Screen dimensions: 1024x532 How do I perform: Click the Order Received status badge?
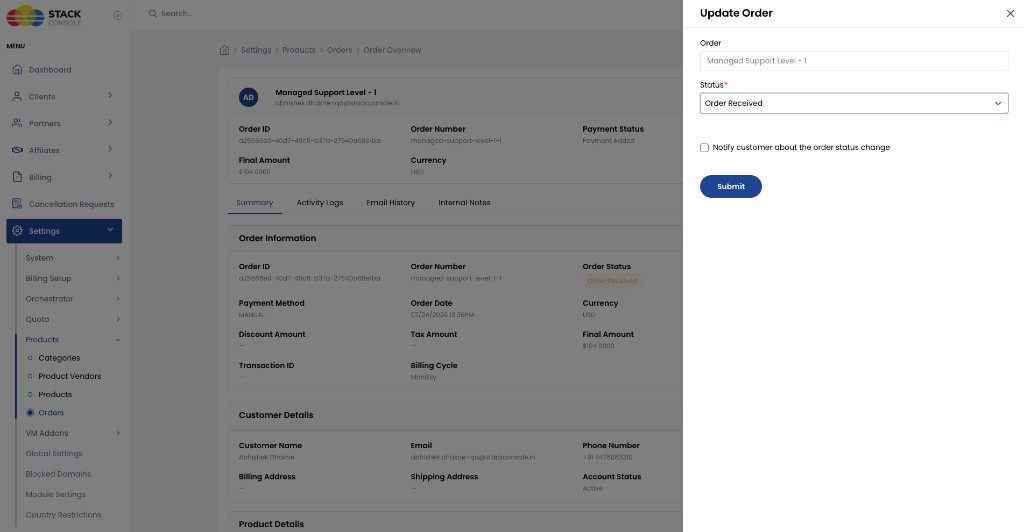(x=612, y=281)
